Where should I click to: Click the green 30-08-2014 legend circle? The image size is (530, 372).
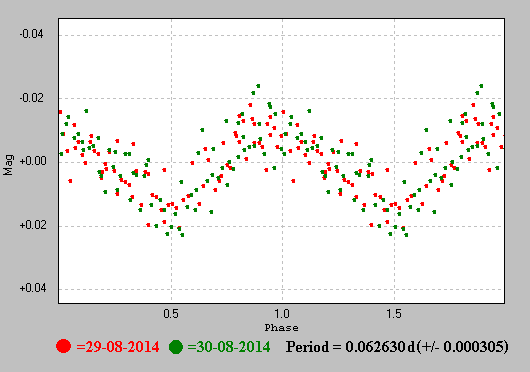(x=176, y=347)
